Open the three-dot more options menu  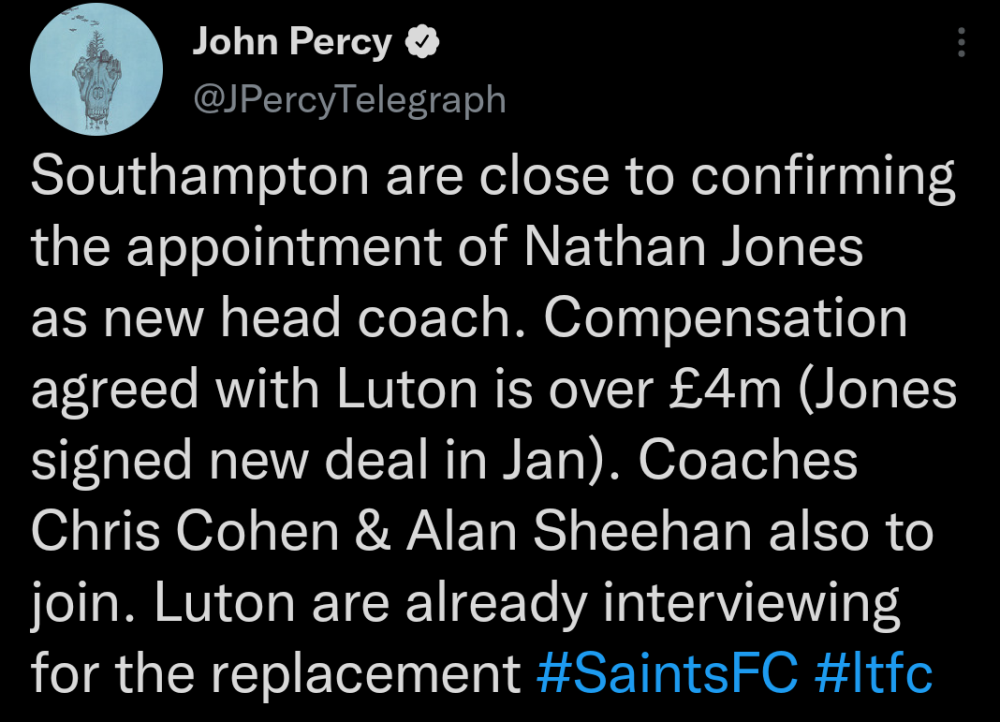tap(961, 43)
